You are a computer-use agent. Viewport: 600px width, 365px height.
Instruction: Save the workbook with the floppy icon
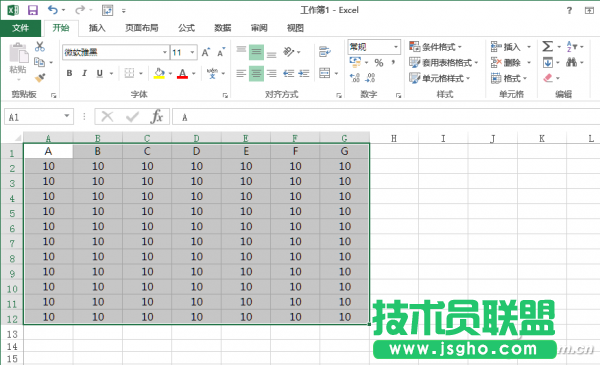(x=33, y=10)
